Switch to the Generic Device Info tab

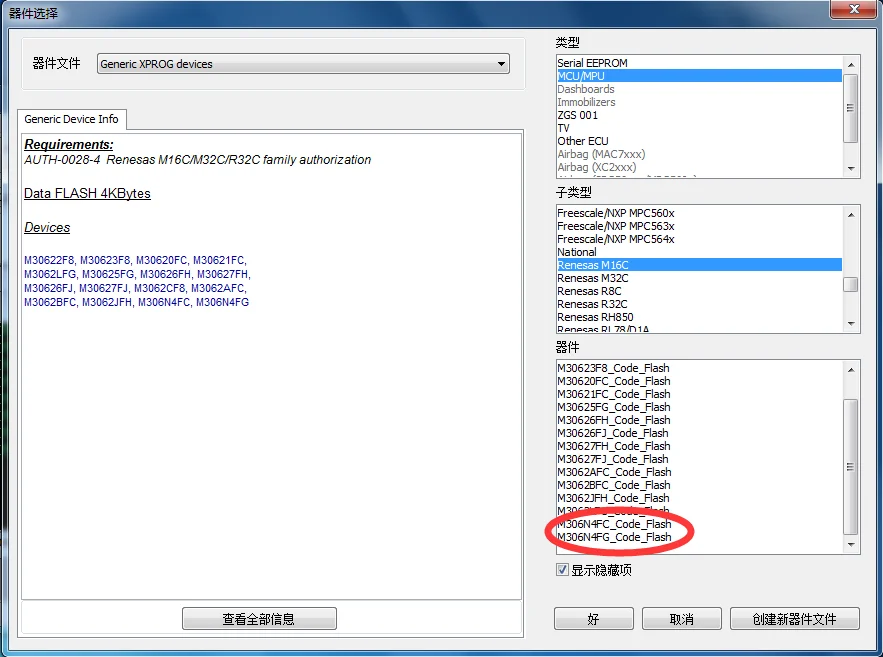tap(72, 119)
